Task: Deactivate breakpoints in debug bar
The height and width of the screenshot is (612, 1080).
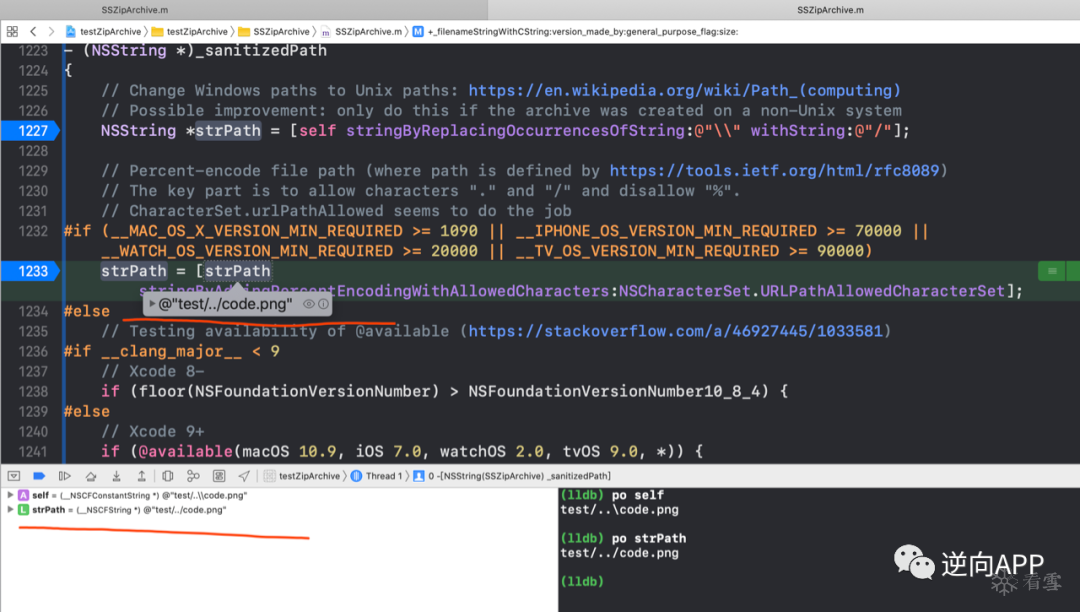Action: coord(39,476)
